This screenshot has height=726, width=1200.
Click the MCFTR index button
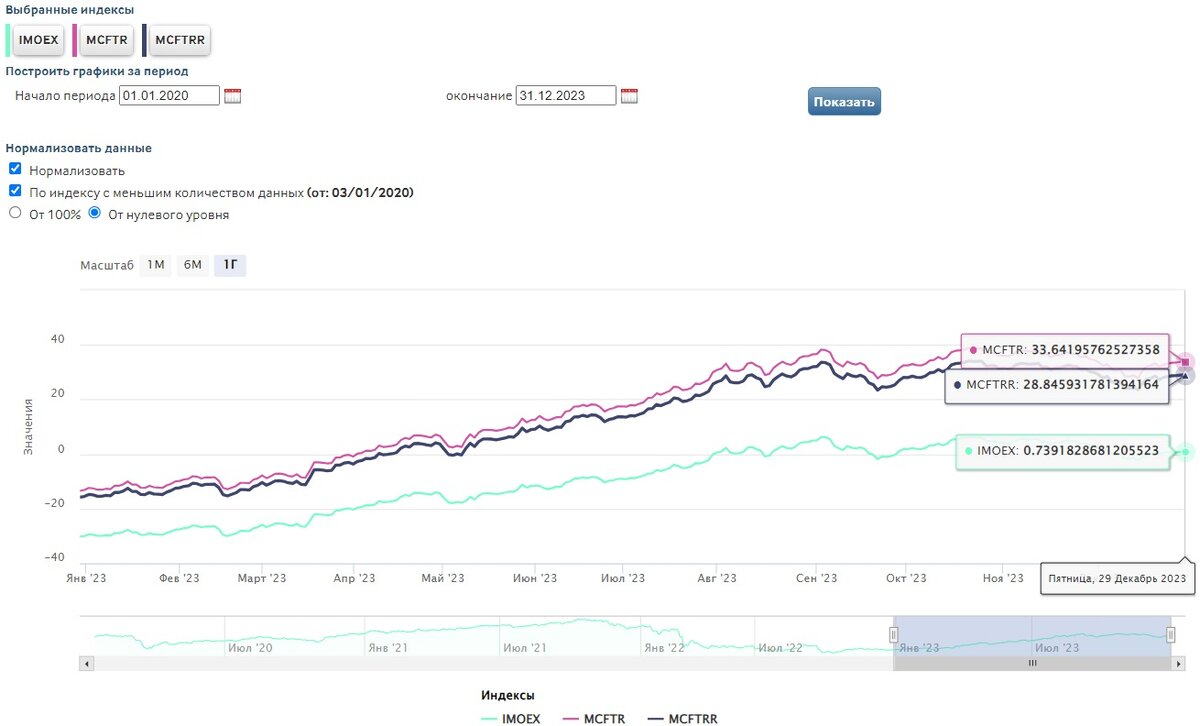point(106,41)
